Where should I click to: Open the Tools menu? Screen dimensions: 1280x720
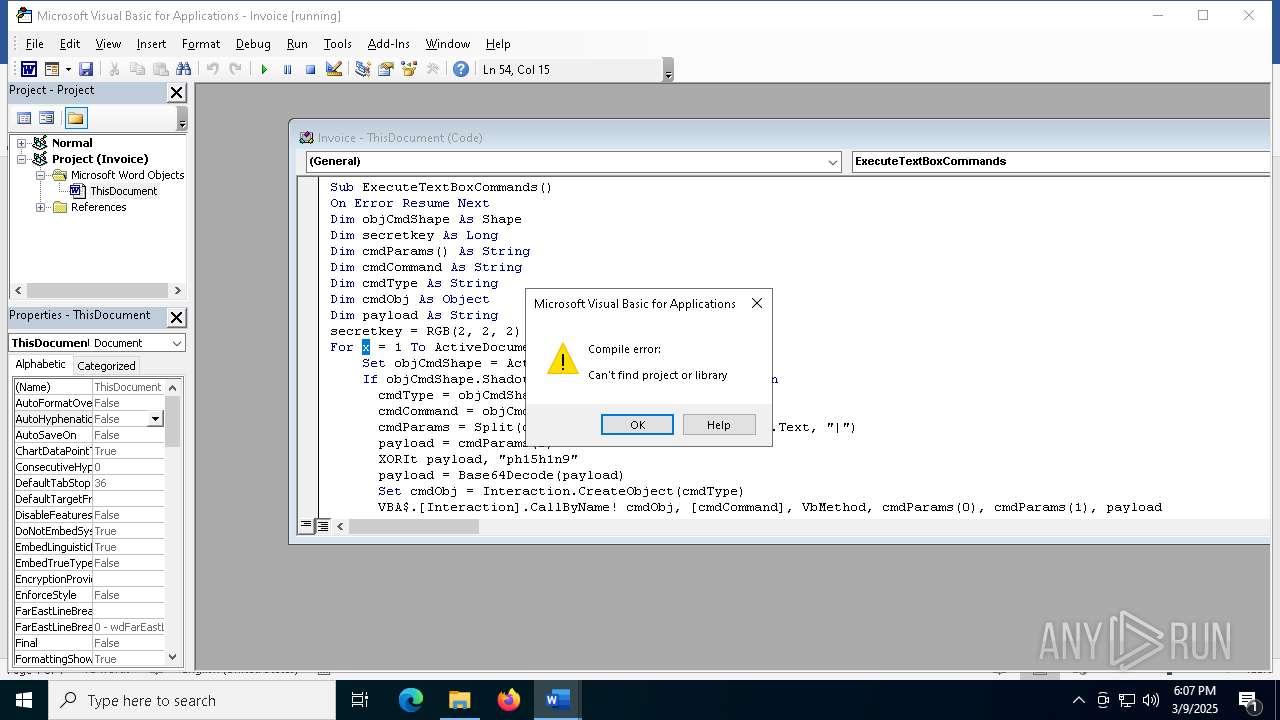[x=338, y=44]
